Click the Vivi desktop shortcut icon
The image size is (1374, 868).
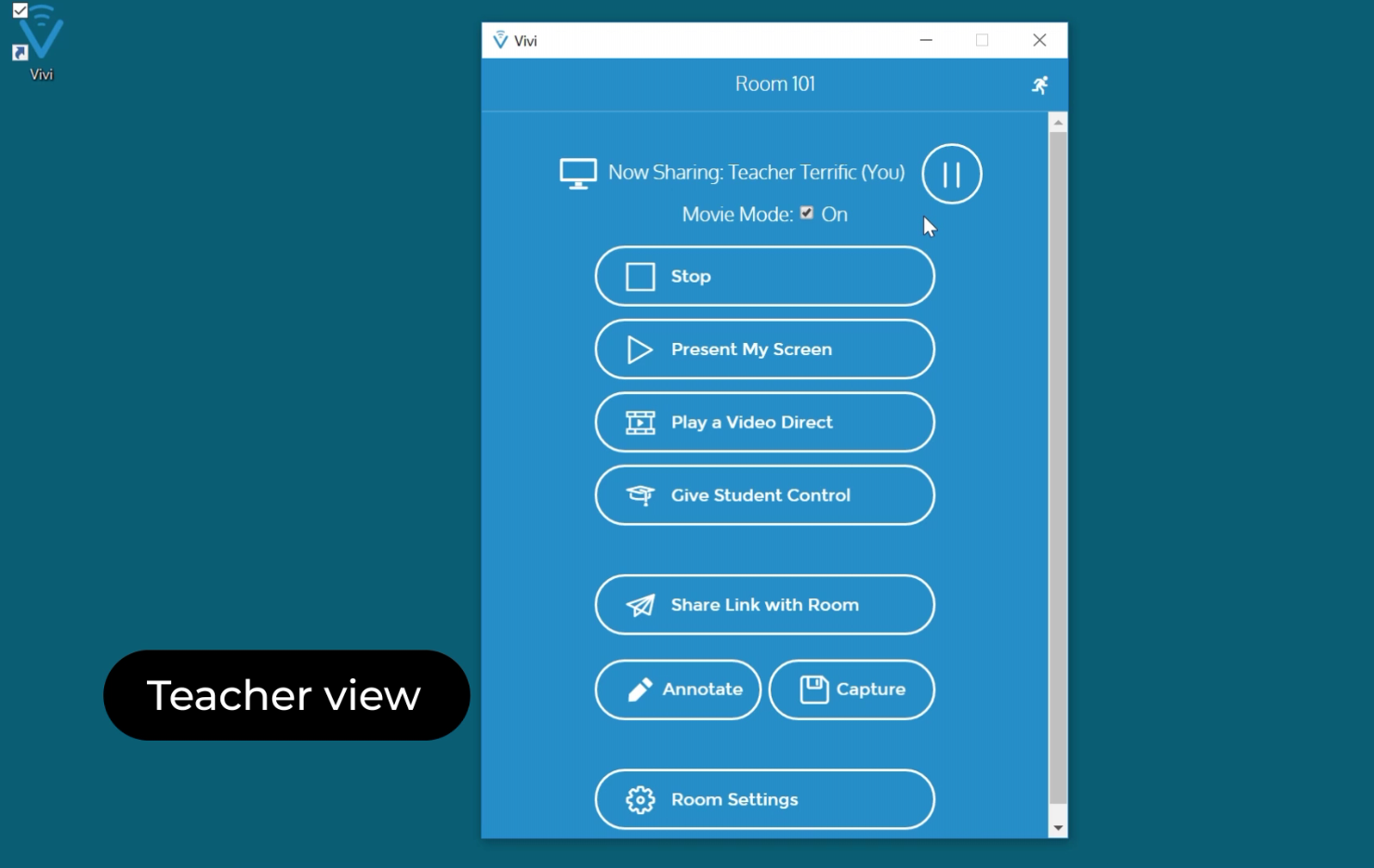coord(40,42)
